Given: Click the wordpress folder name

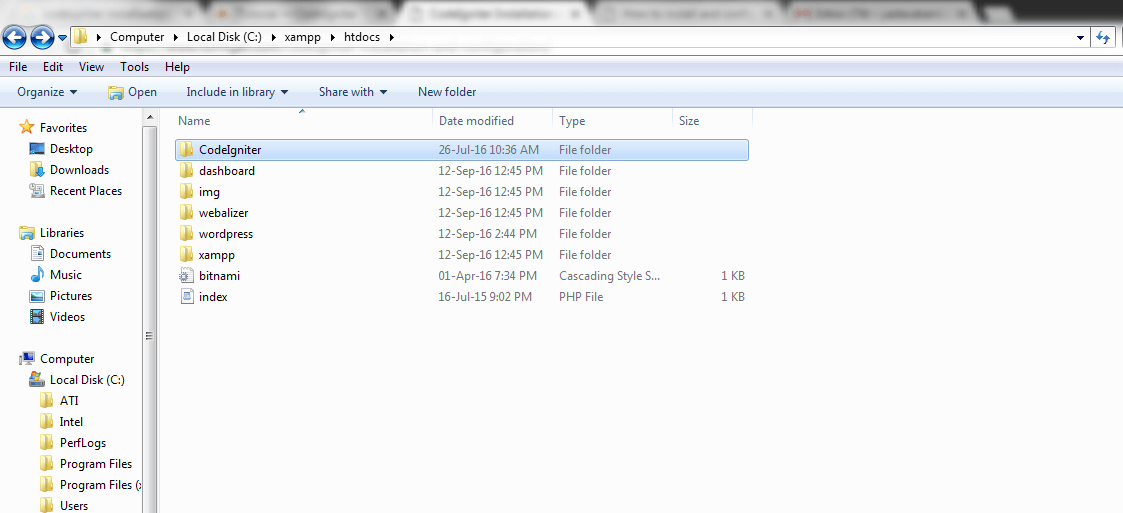Looking at the screenshot, I should [226, 234].
